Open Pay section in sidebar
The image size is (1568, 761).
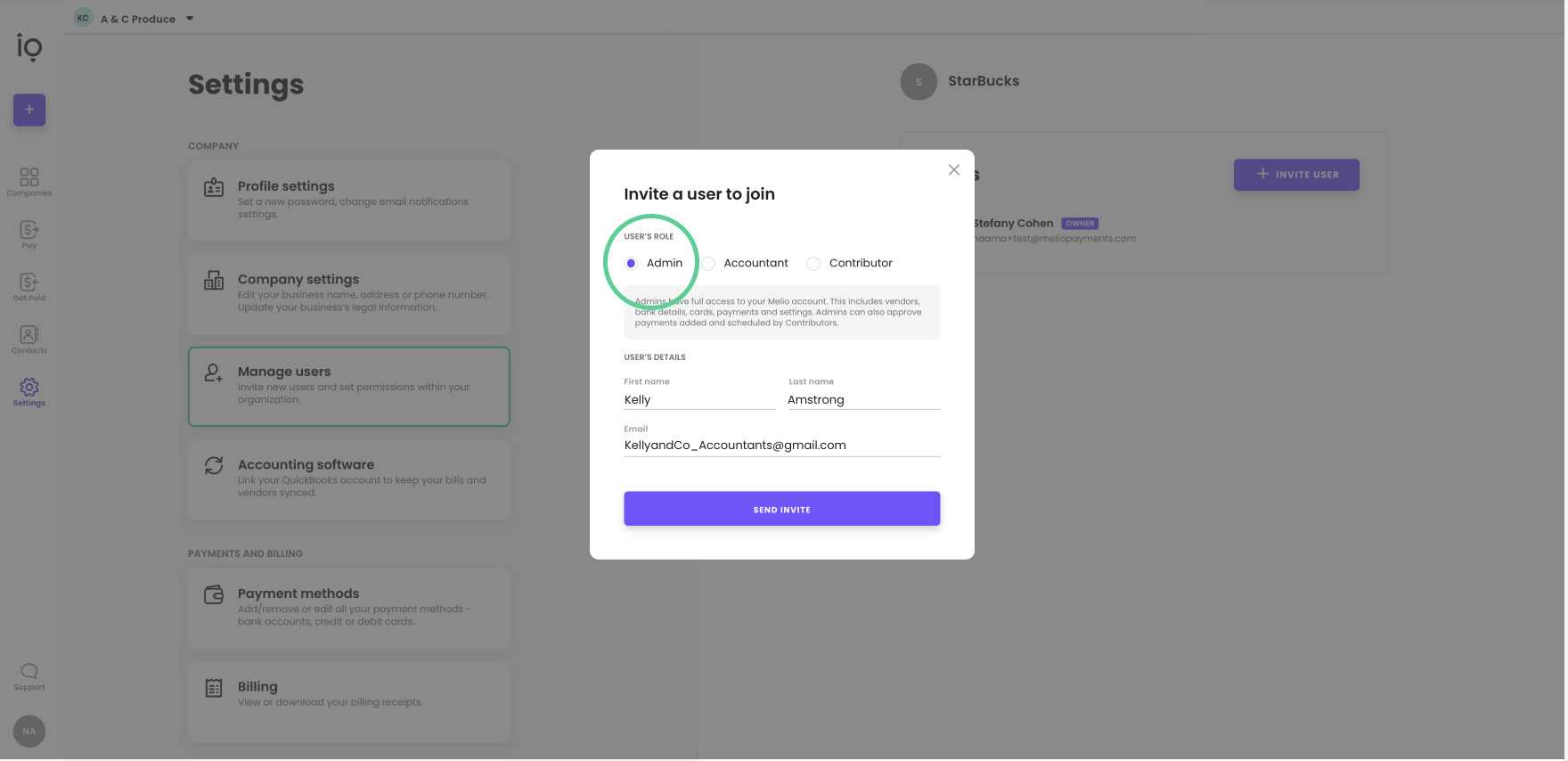[x=29, y=235]
